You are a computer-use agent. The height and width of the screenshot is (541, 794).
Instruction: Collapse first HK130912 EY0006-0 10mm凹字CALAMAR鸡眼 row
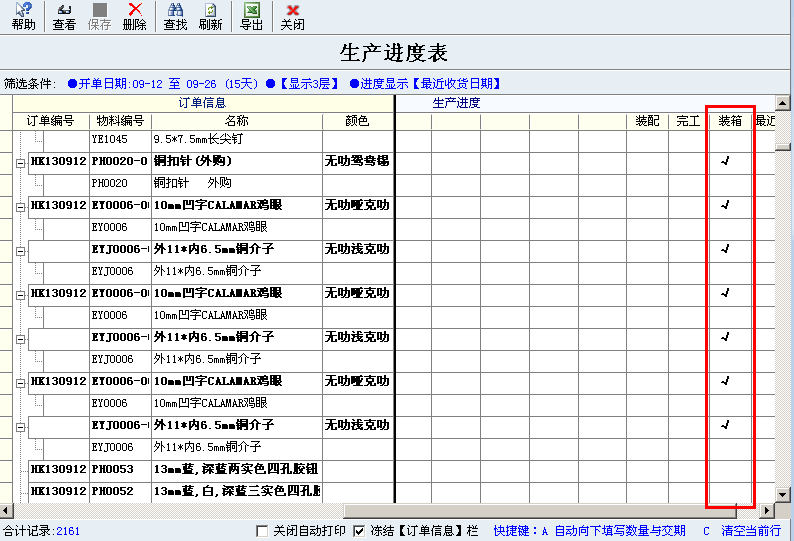20,207
